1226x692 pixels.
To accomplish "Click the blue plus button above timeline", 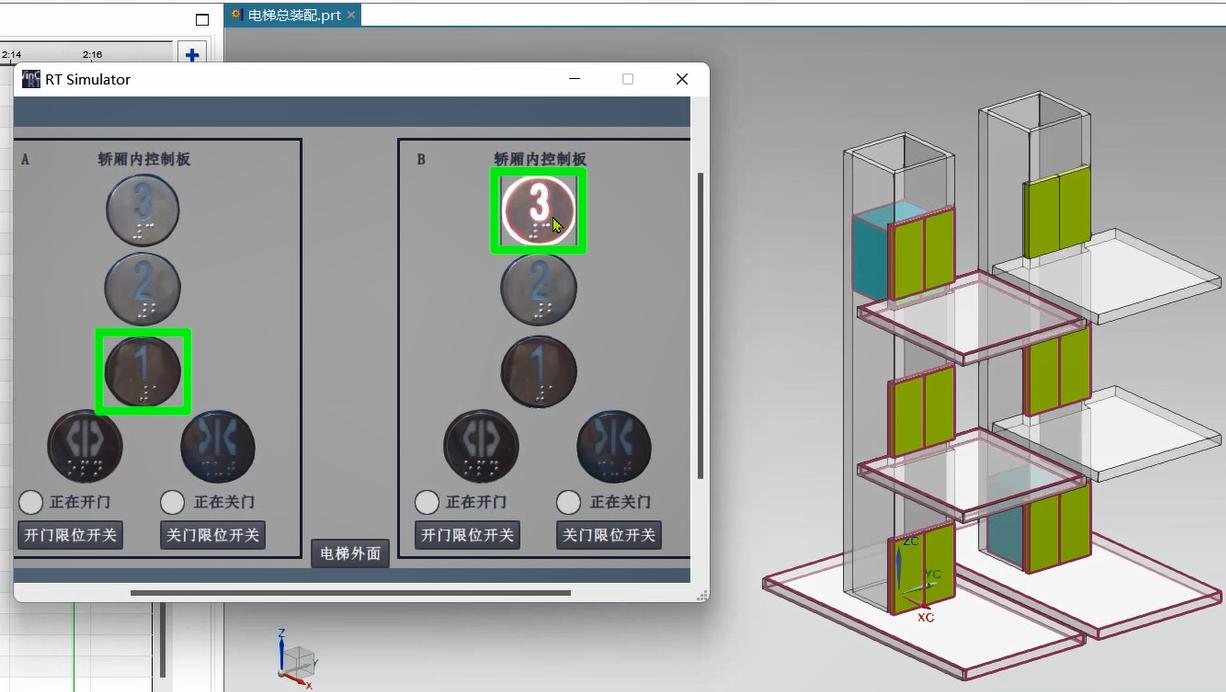I will tap(192, 56).
